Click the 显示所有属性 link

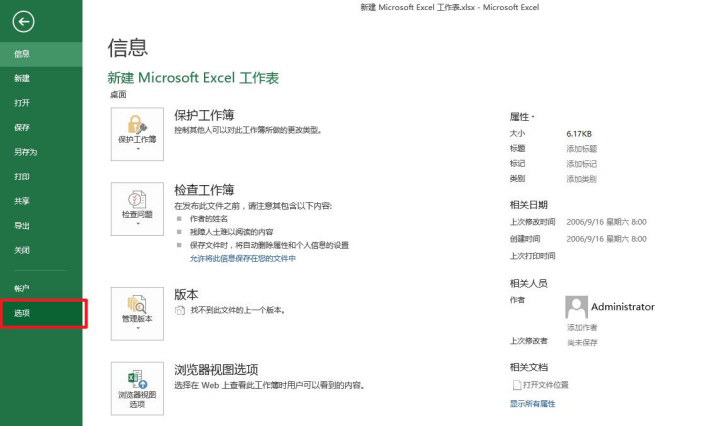tap(532, 404)
